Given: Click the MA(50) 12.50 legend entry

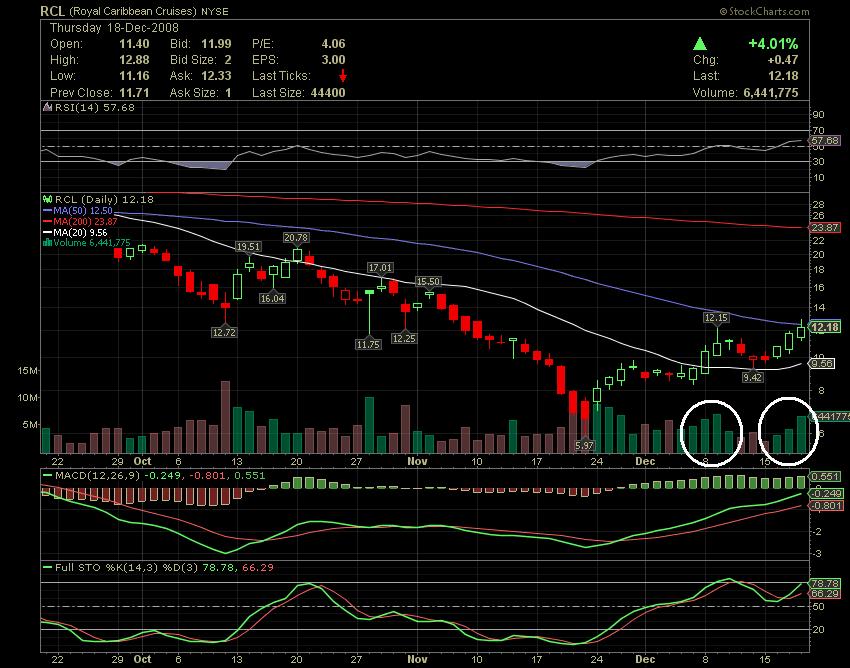Looking at the screenshot, I should coord(78,210).
